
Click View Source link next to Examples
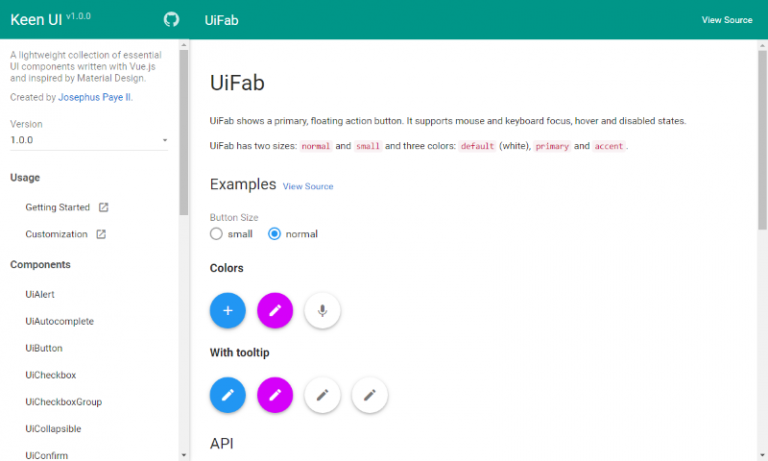point(308,186)
